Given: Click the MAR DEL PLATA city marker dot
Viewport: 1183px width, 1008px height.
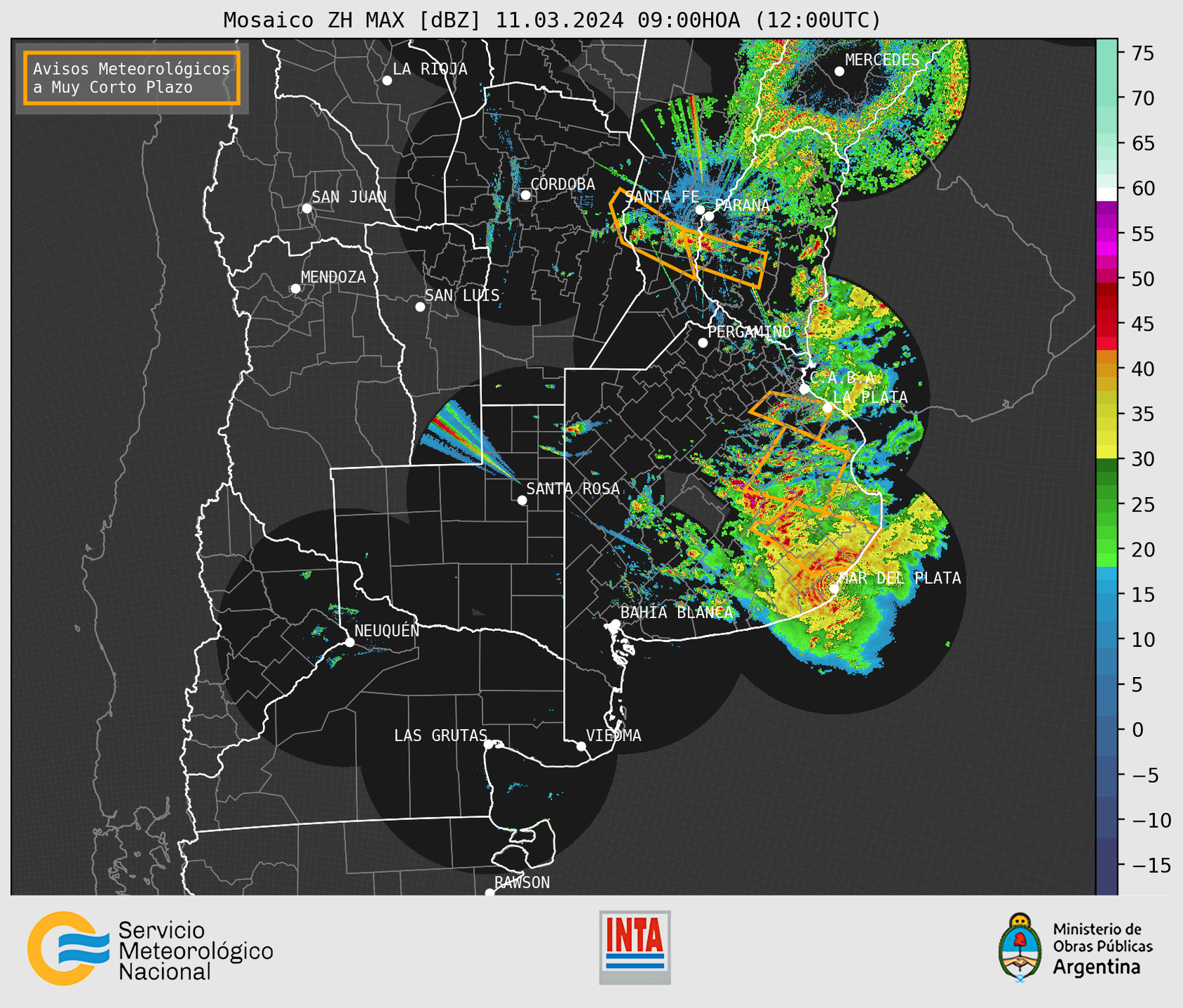Looking at the screenshot, I should (x=834, y=589).
